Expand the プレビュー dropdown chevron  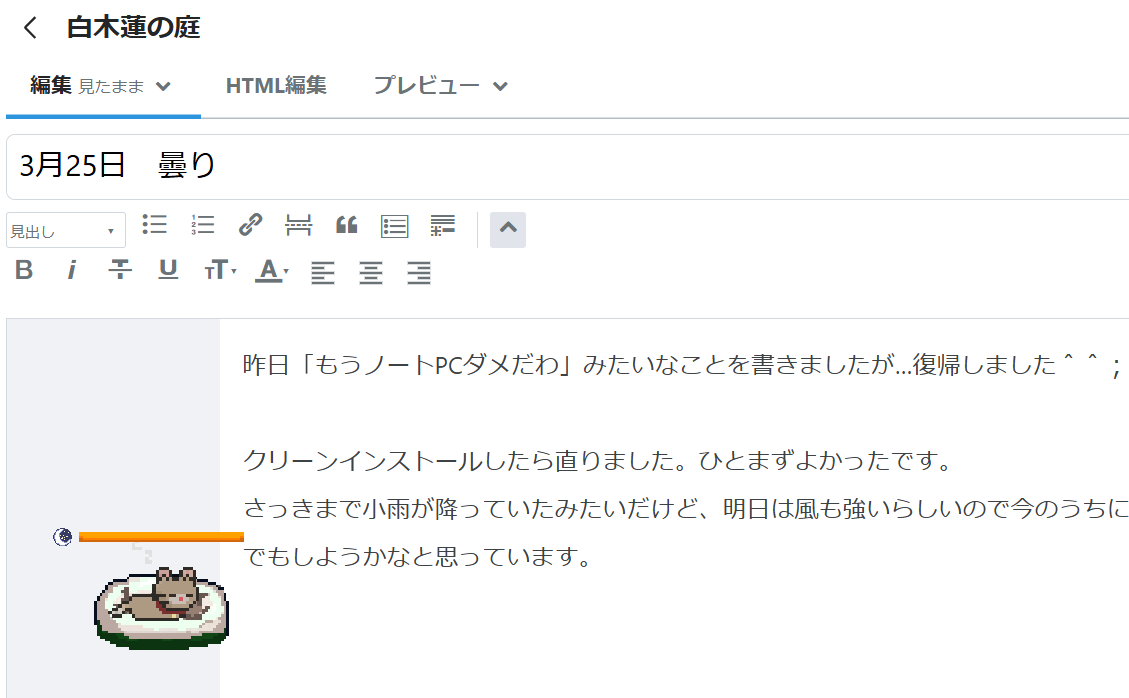(x=500, y=87)
